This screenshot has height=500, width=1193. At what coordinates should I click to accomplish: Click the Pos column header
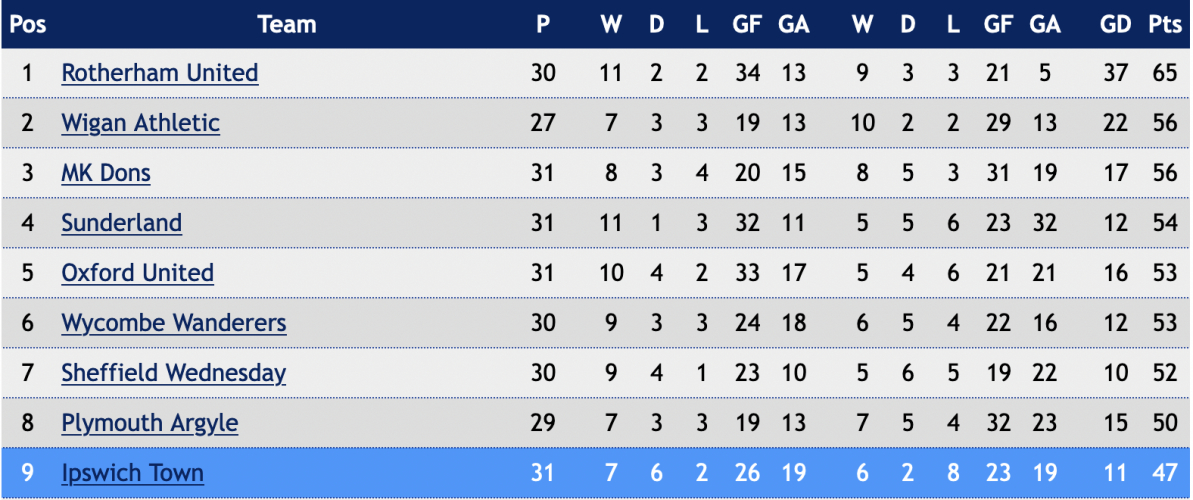click(27, 24)
